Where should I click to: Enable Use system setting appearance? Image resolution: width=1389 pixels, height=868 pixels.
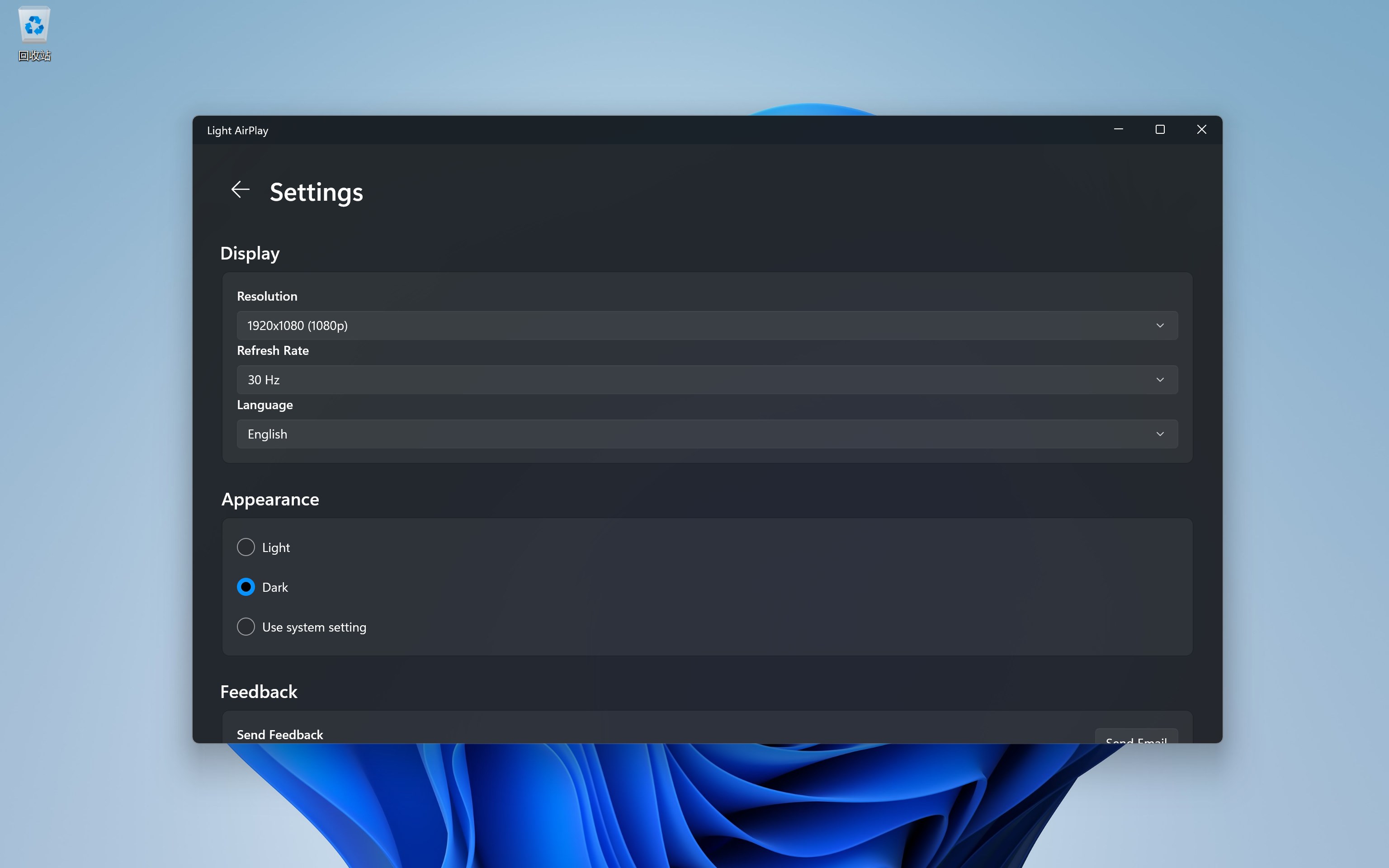[246, 626]
